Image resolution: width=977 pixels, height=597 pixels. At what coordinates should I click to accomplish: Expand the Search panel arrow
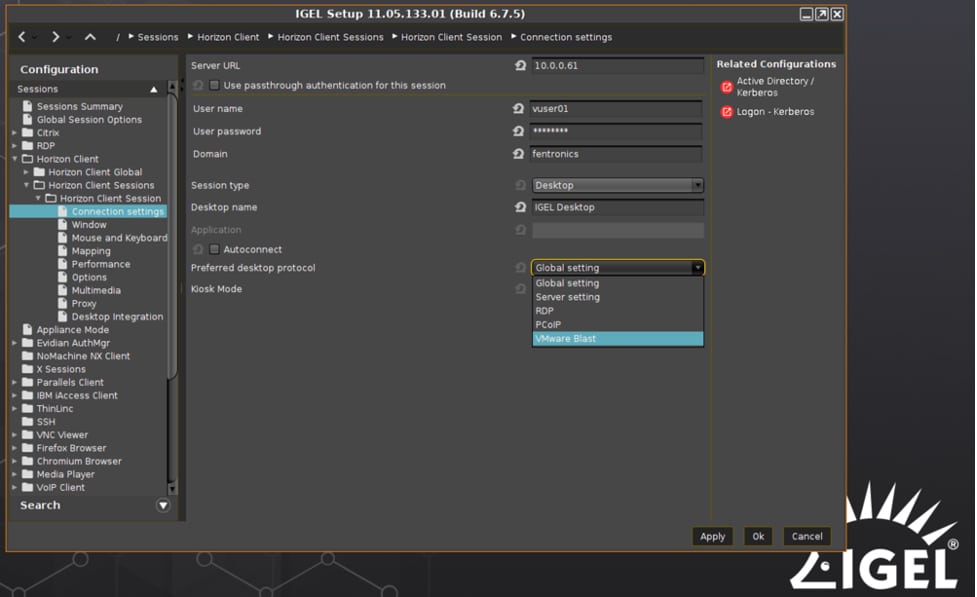point(163,505)
